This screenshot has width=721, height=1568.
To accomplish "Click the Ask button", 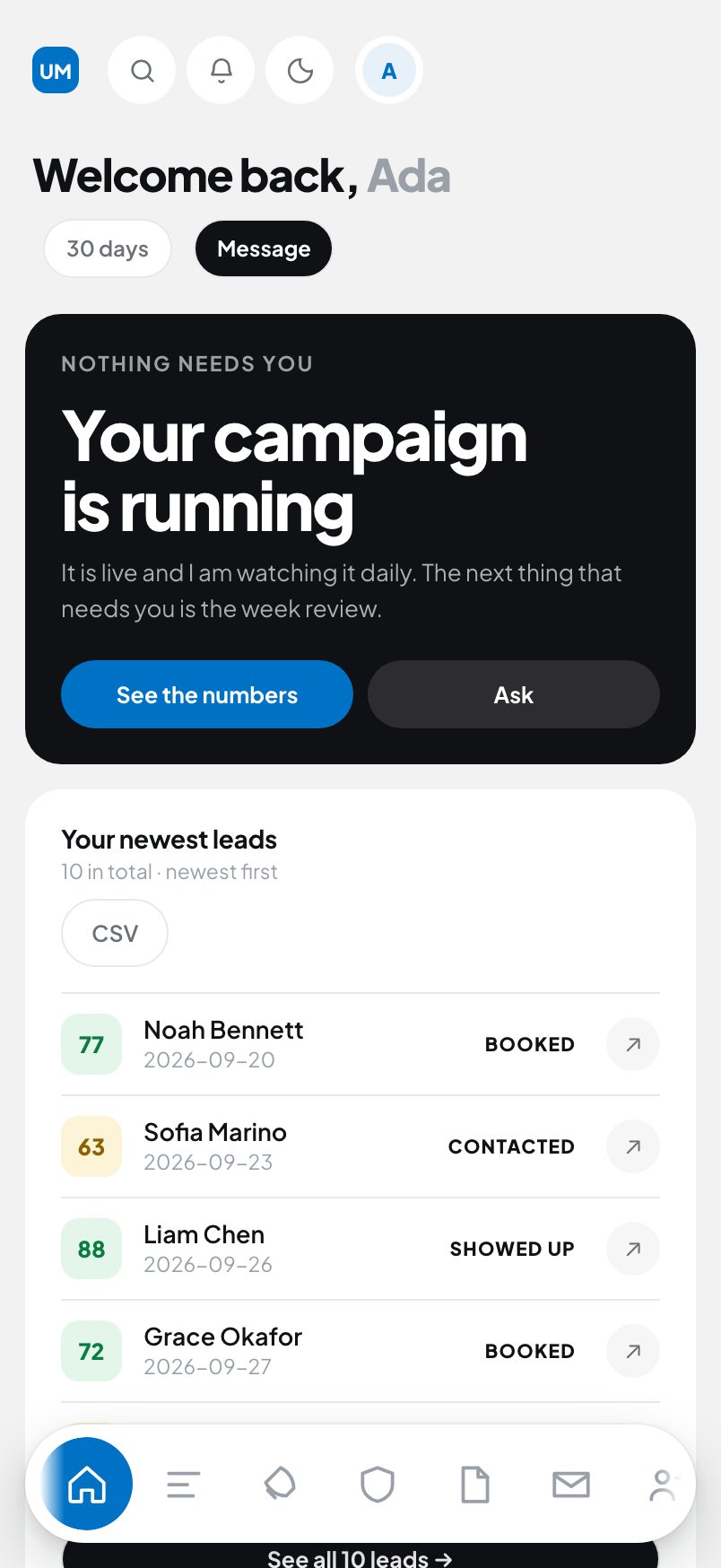I will click(514, 694).
